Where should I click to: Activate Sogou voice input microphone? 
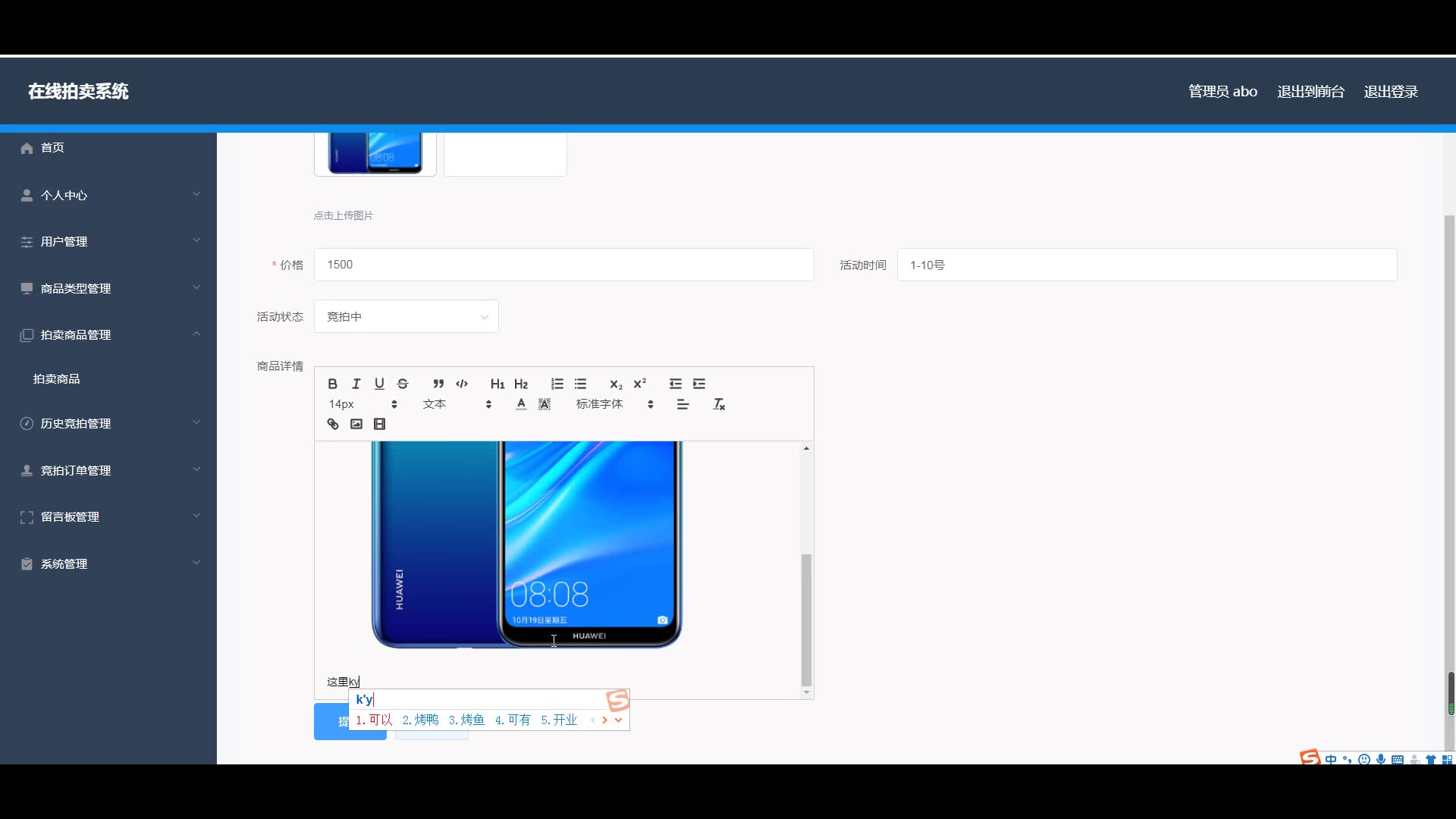pyautogui.click(x=1381, y=759)
